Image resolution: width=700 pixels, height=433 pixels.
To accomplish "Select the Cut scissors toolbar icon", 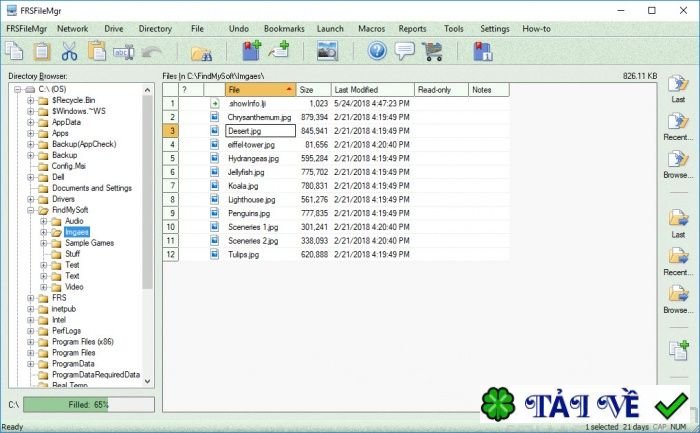I will [x=69, y=51].
